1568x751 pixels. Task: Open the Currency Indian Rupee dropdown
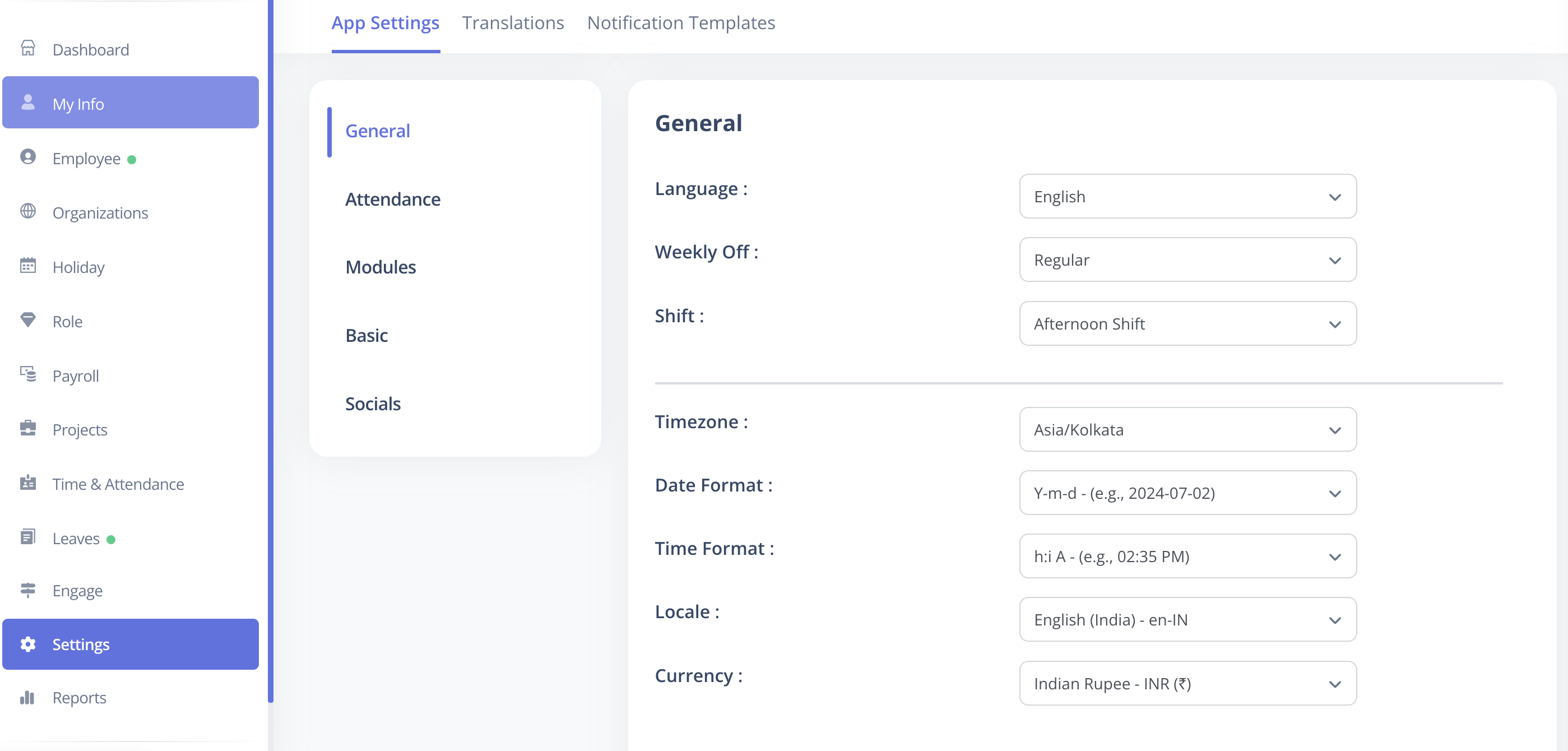1187,683
